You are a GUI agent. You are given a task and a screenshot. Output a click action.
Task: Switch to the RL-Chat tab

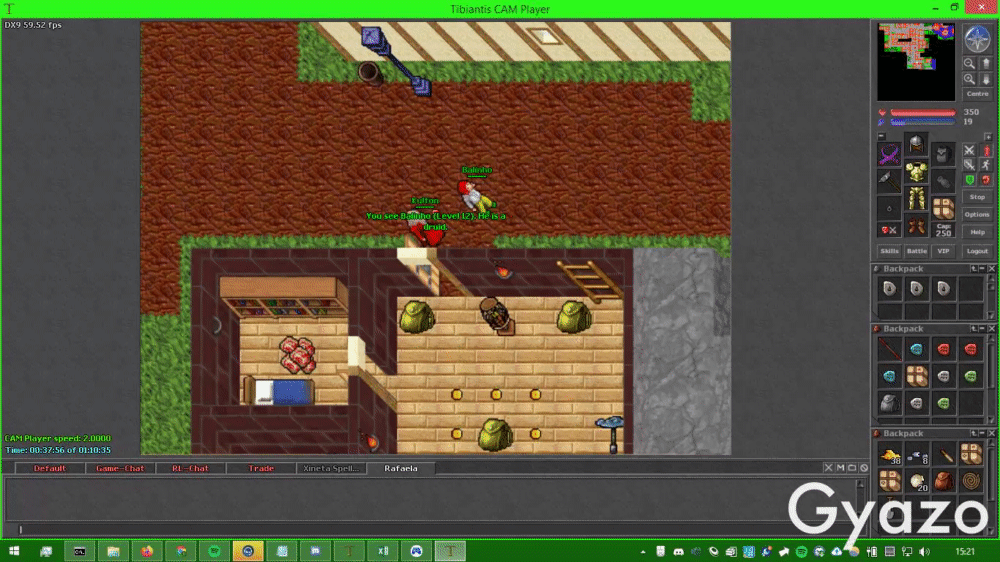190,468
